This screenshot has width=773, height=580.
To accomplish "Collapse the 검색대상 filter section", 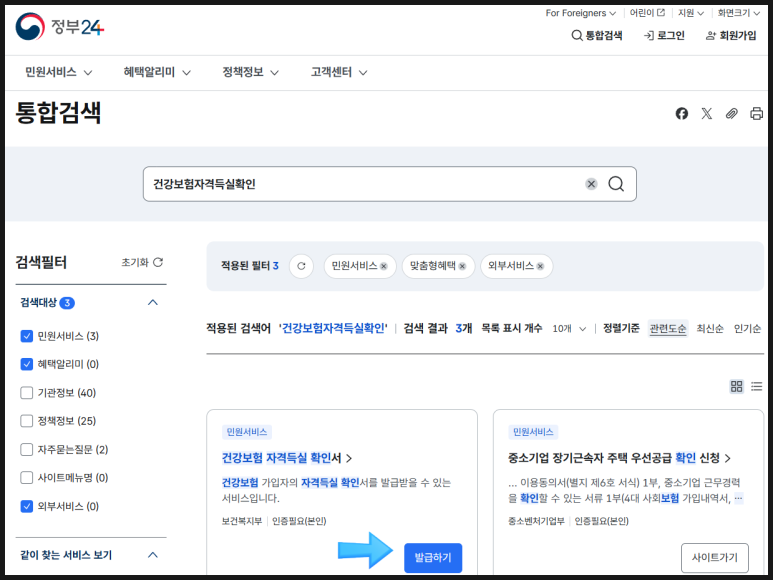I will click(x=153, y=303).
